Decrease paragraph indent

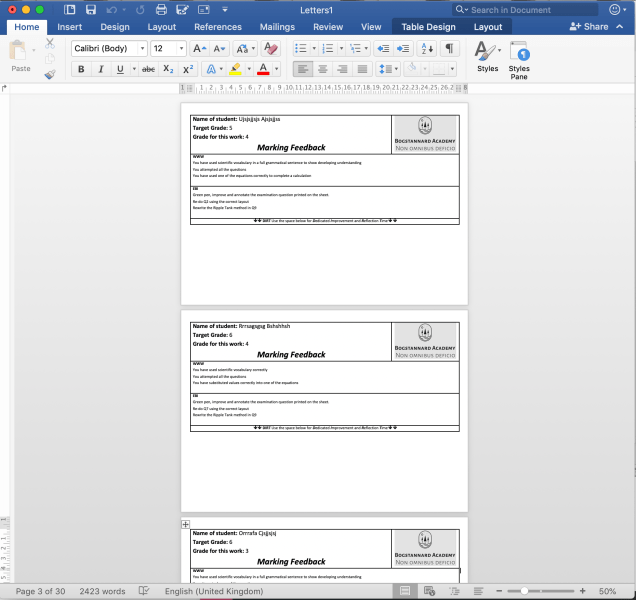[x=383, y=49]
